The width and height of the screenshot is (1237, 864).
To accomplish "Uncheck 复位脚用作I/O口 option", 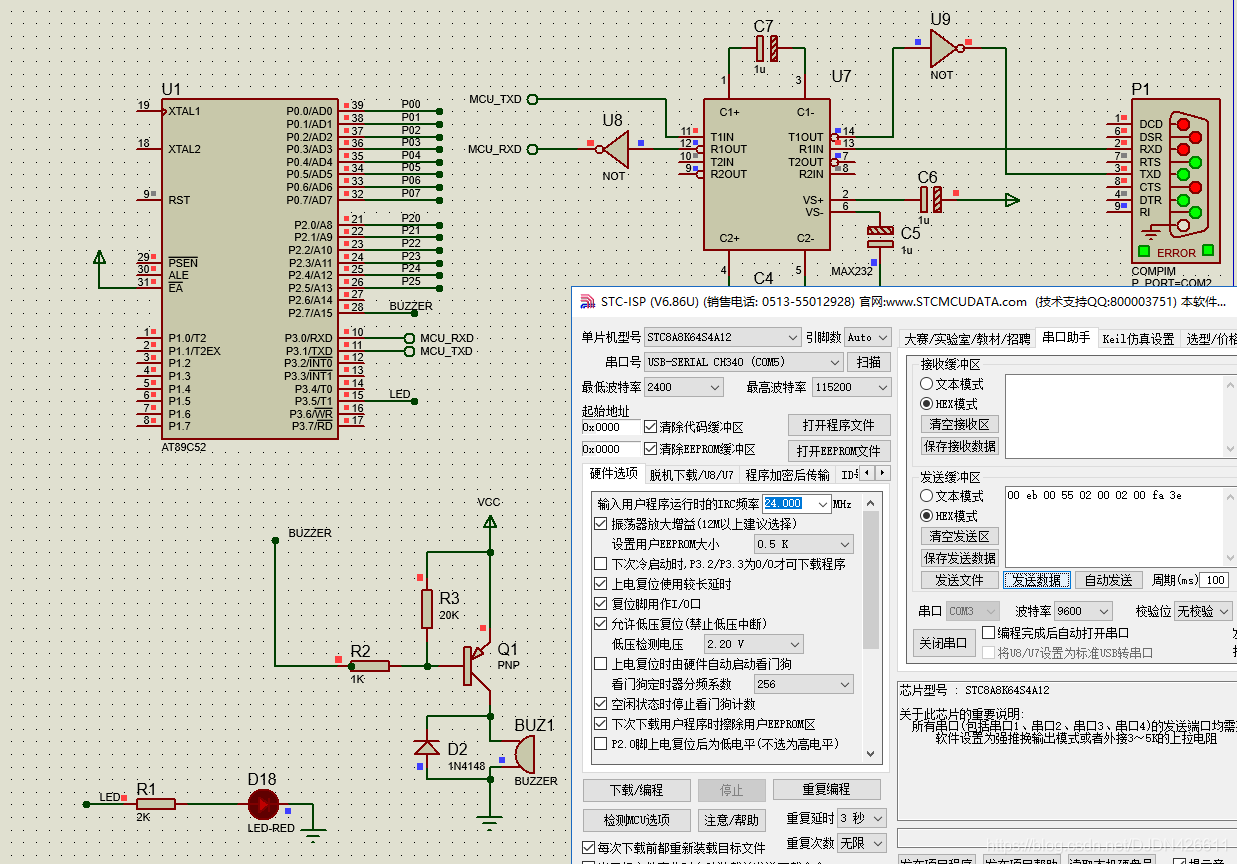I will click(x=600, y=604).
